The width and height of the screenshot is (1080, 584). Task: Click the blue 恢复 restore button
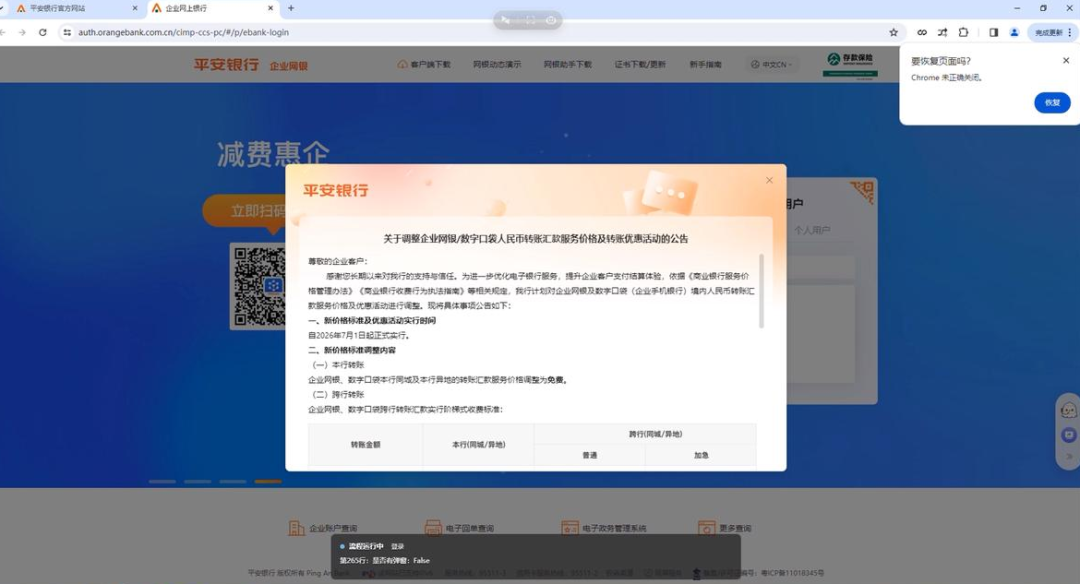pyautogui.click(x=1052, y=103)
